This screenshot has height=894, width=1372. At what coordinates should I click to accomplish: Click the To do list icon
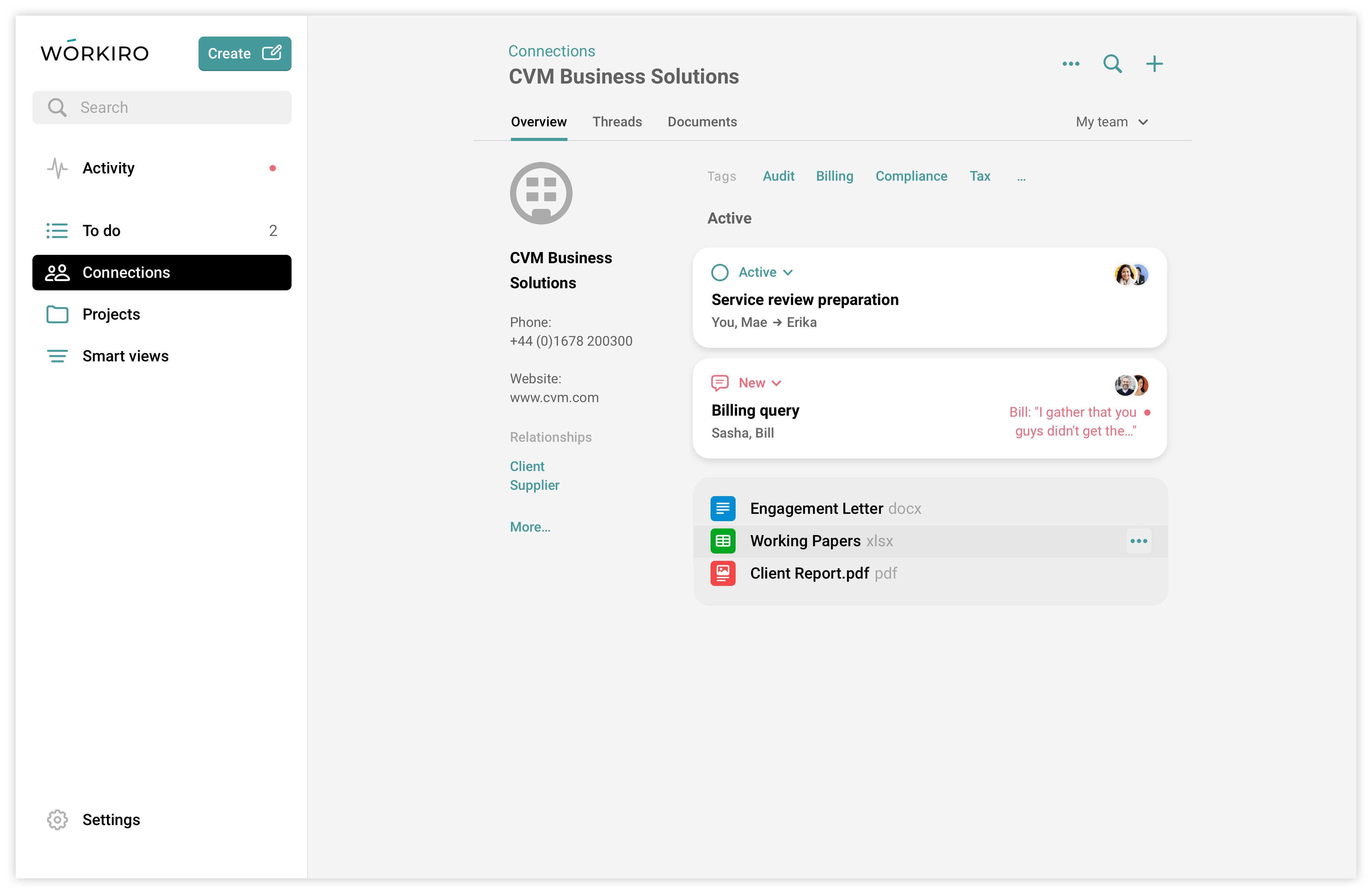coord(57,230)
